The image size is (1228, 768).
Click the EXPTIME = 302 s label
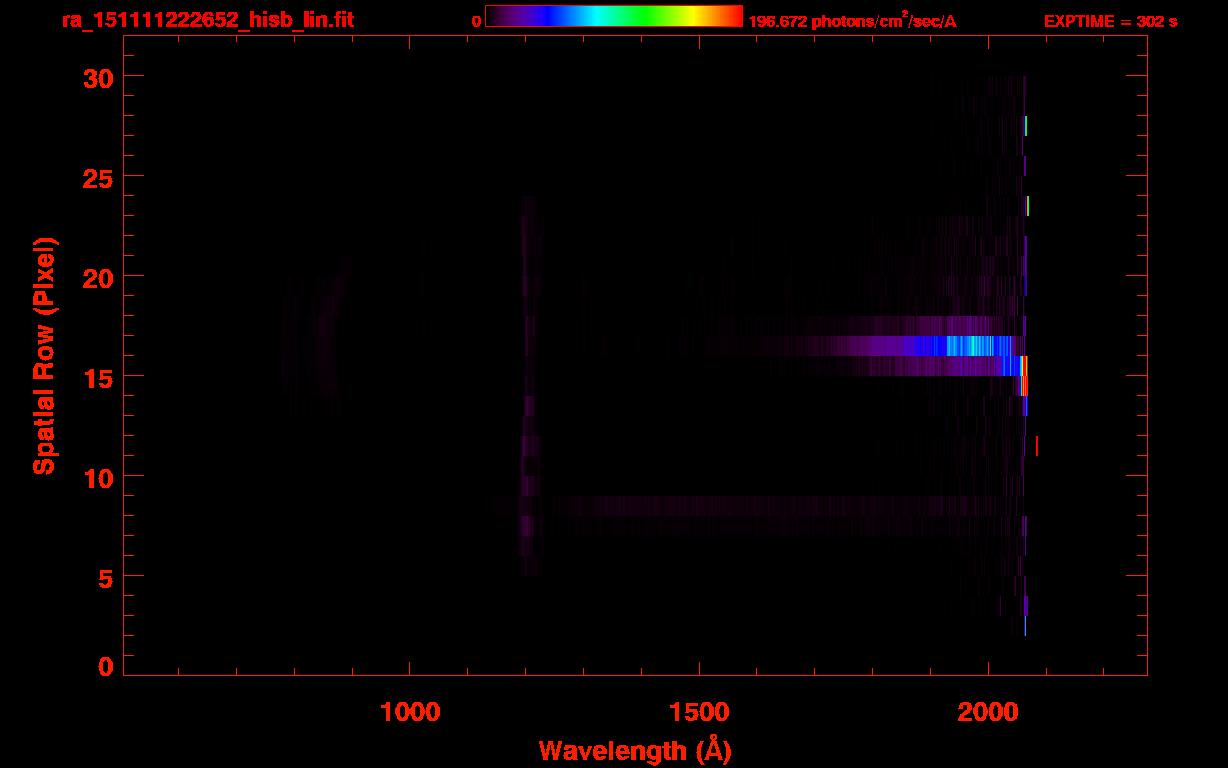pos(1110,21)
